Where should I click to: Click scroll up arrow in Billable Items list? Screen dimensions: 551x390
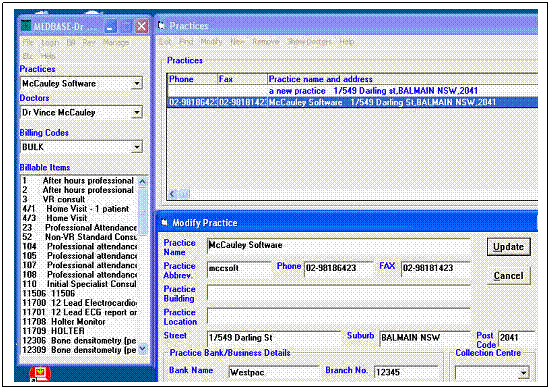142,182
